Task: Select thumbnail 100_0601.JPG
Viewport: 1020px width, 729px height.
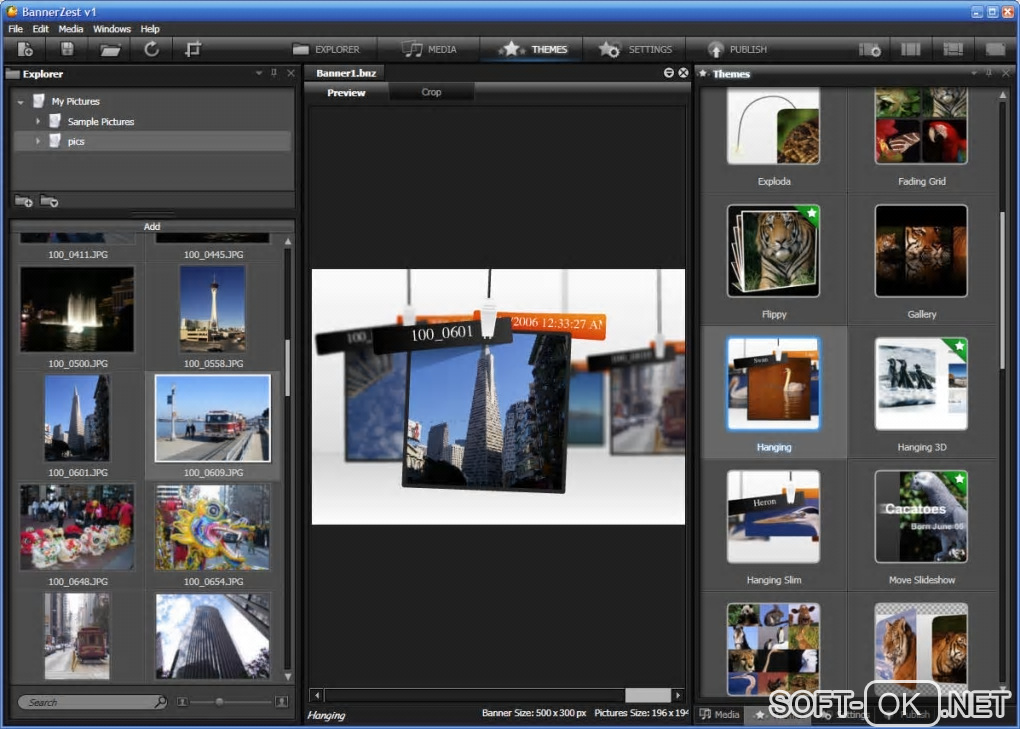Action: (x=77, y=419)
